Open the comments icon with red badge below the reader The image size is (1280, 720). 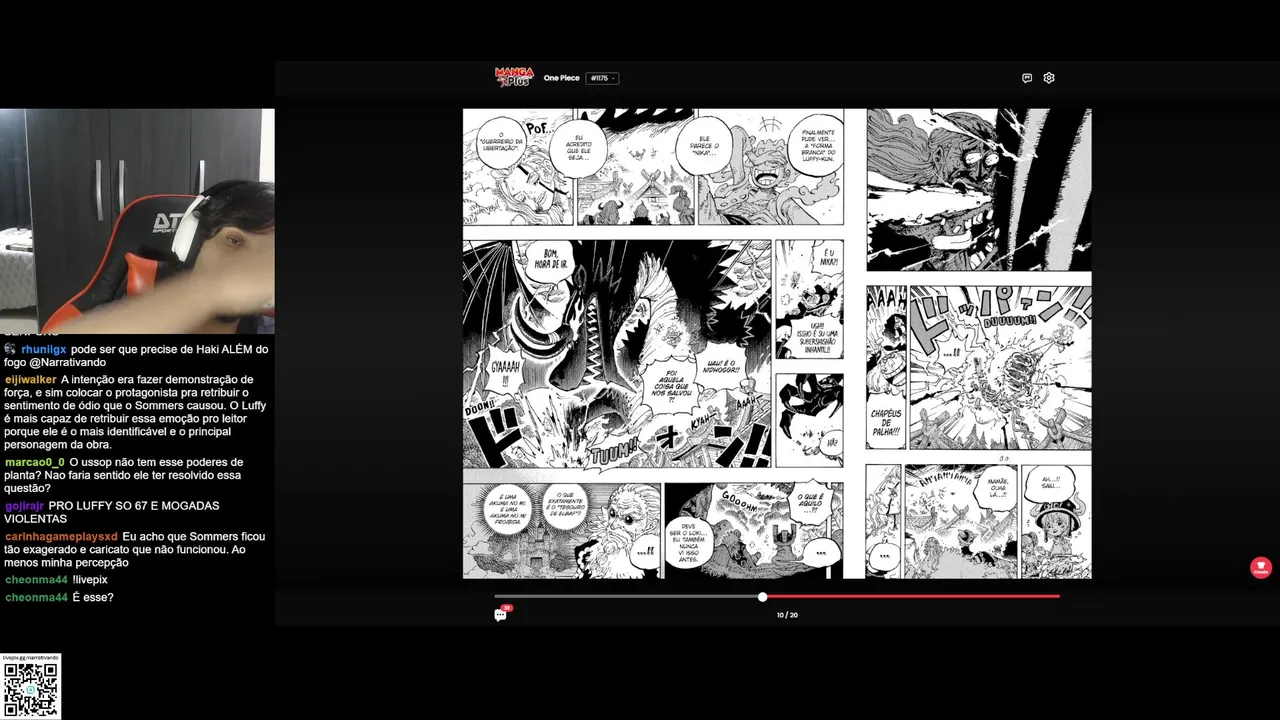(x=501, y=614)
